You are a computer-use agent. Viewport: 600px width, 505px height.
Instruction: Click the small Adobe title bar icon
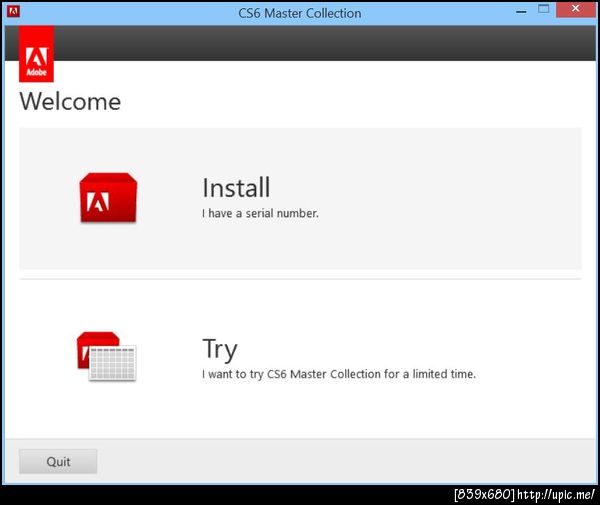(x=13, y=11)
